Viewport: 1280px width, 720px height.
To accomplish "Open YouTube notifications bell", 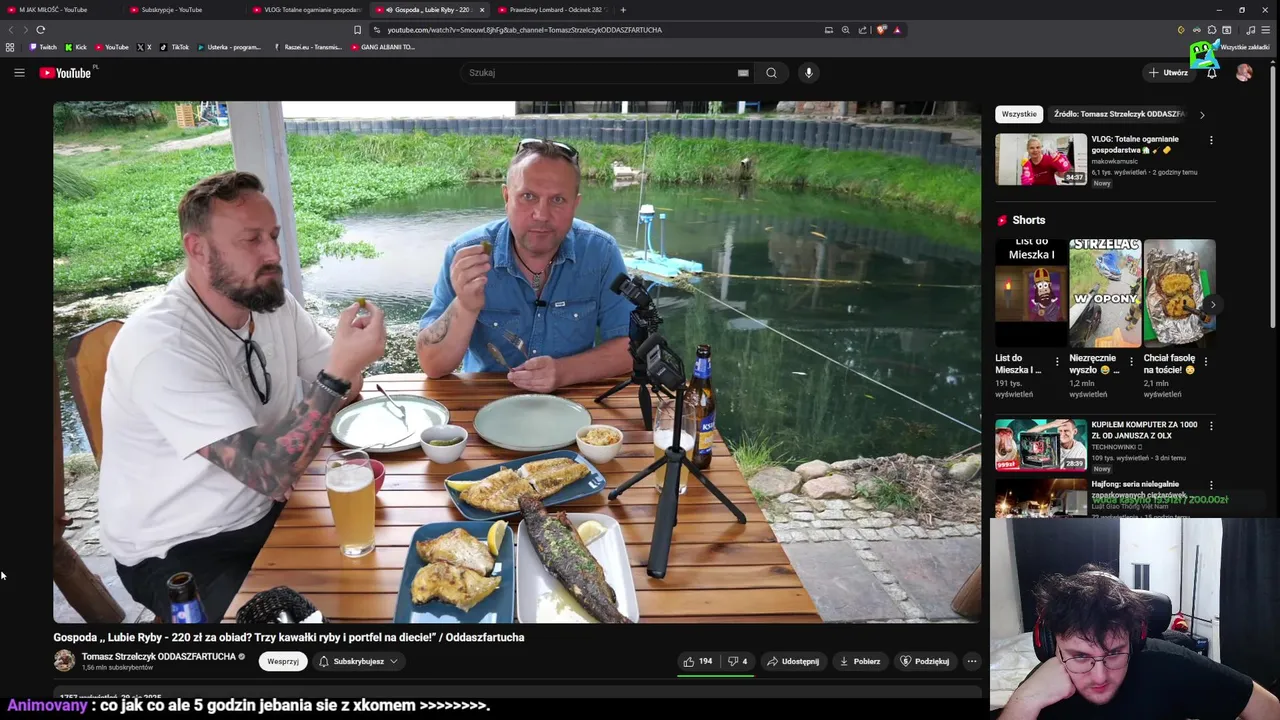I will (1211, 72).
